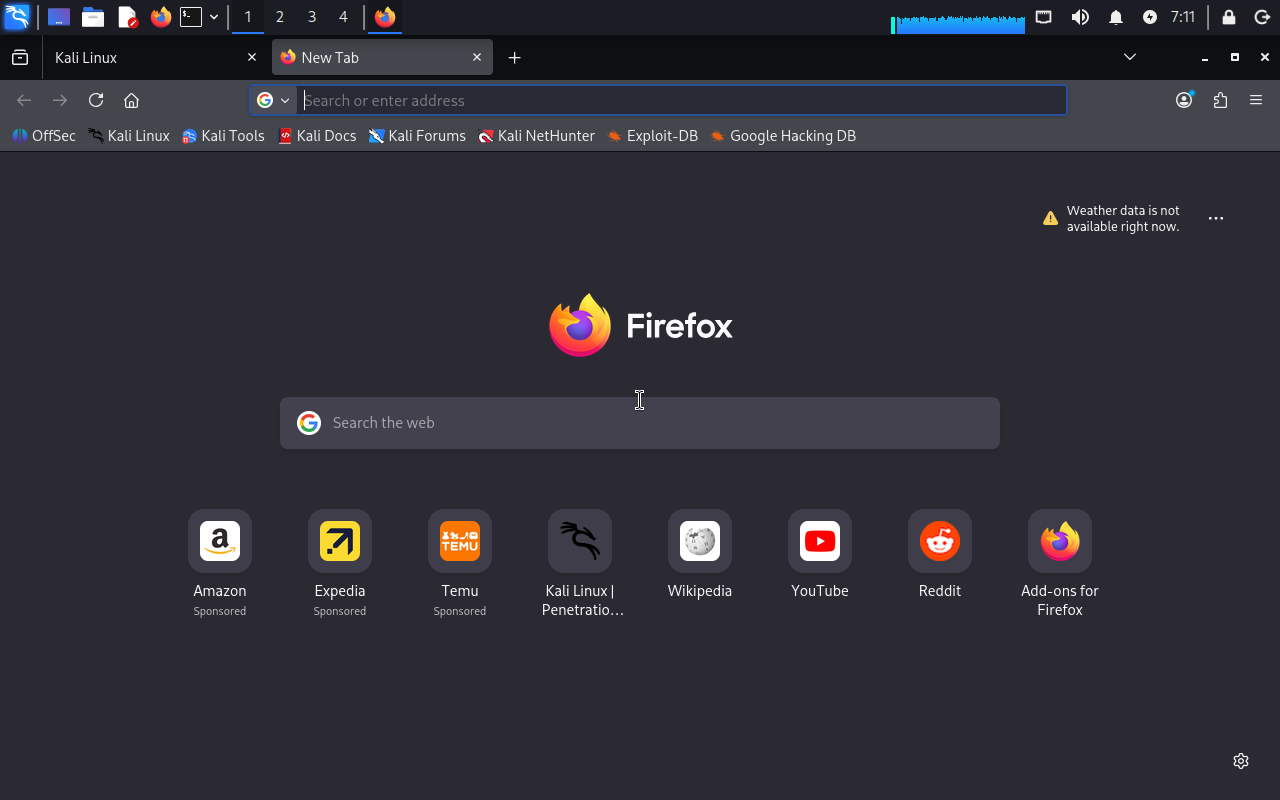Viewport: 1280px width, 800px height.
Task: Expand the list all tabs chevron
Action: 1130,57
